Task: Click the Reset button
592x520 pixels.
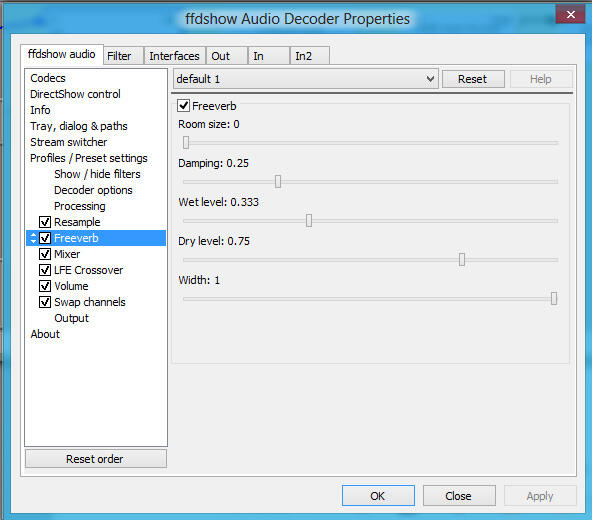Action: 473,79
